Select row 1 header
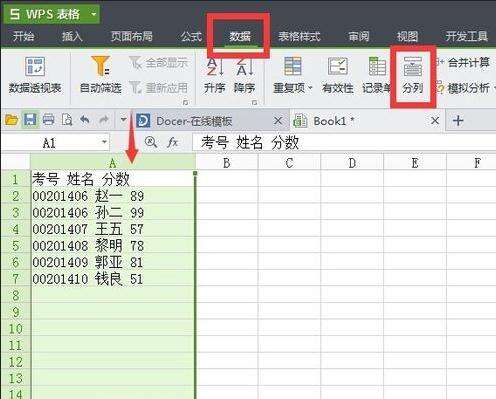Viewport: 496px width, 399px height. [x=15, y=179]
